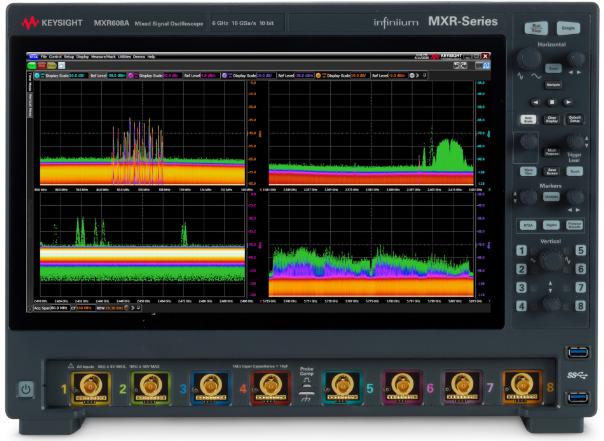Tap the Save Screen hardware key
This screenshot has width=604, height=441.
(552, 171)
